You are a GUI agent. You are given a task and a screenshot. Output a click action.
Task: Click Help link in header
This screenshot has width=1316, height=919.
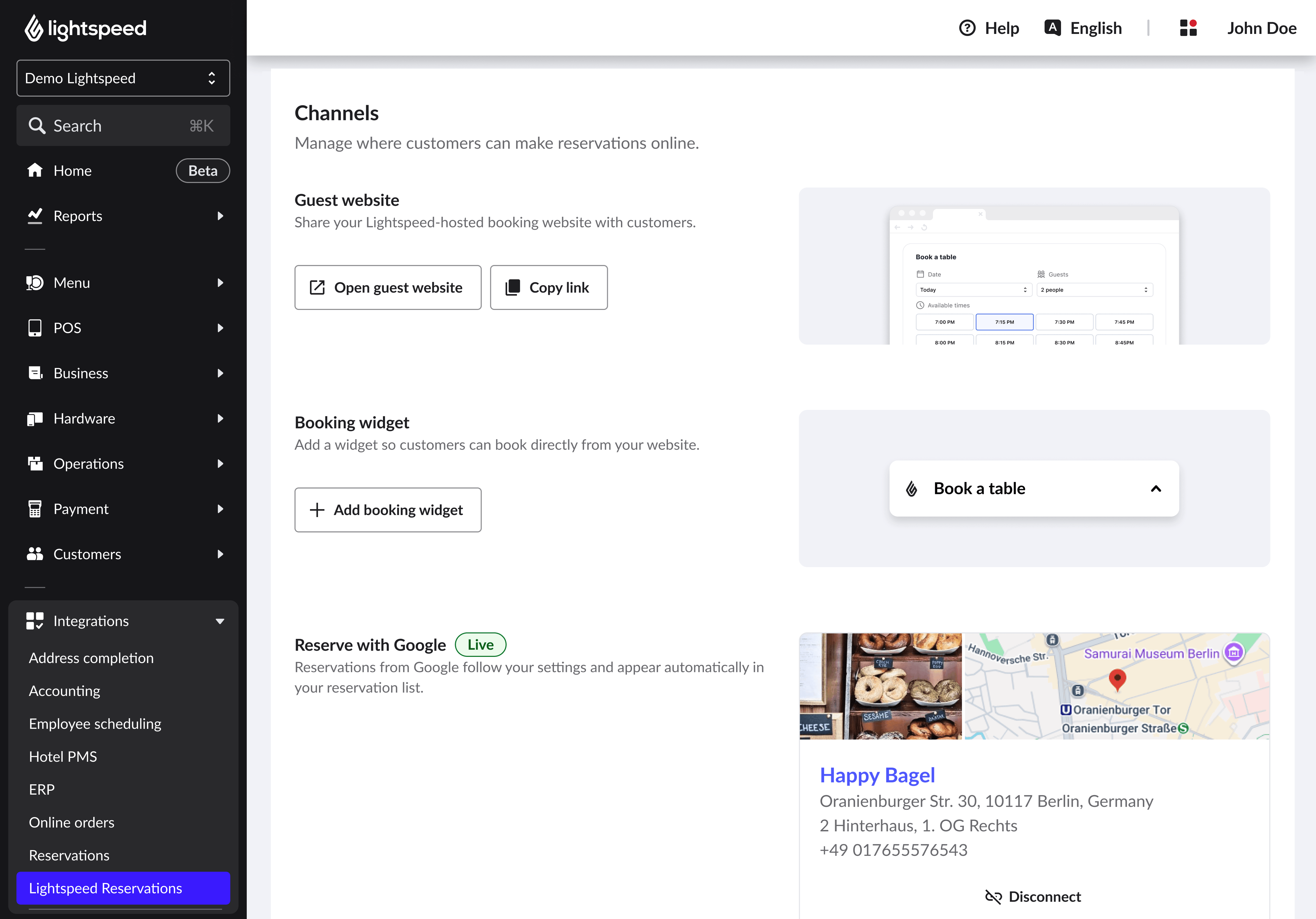989,28
